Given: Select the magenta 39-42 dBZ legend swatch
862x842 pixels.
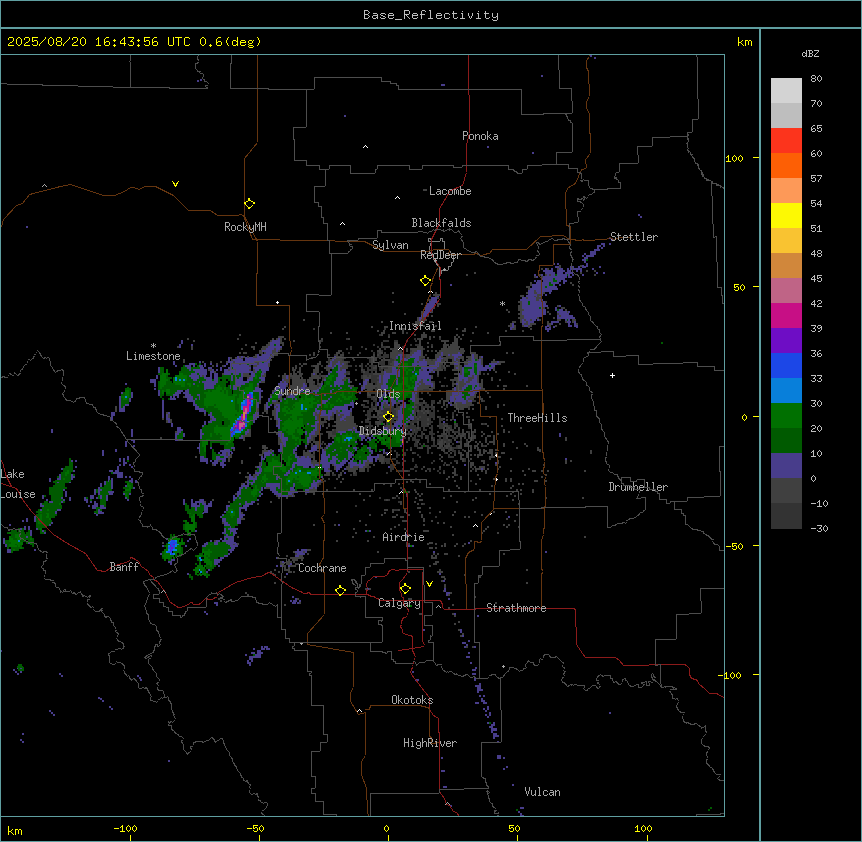Looking at the screenshot, I should tap(786, 315).
